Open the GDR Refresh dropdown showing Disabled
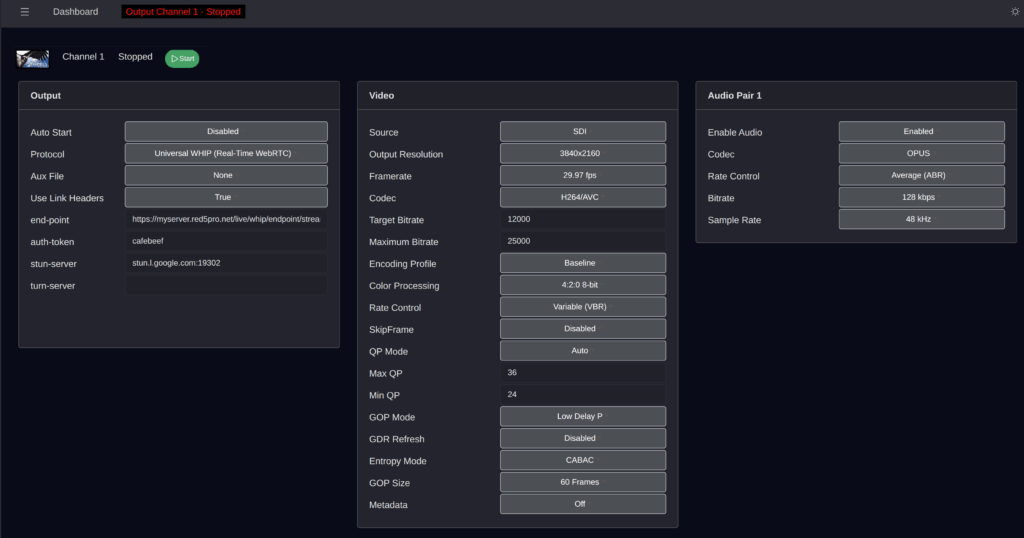The width and height of the screenshot is (1024, 538). [583, 438]
